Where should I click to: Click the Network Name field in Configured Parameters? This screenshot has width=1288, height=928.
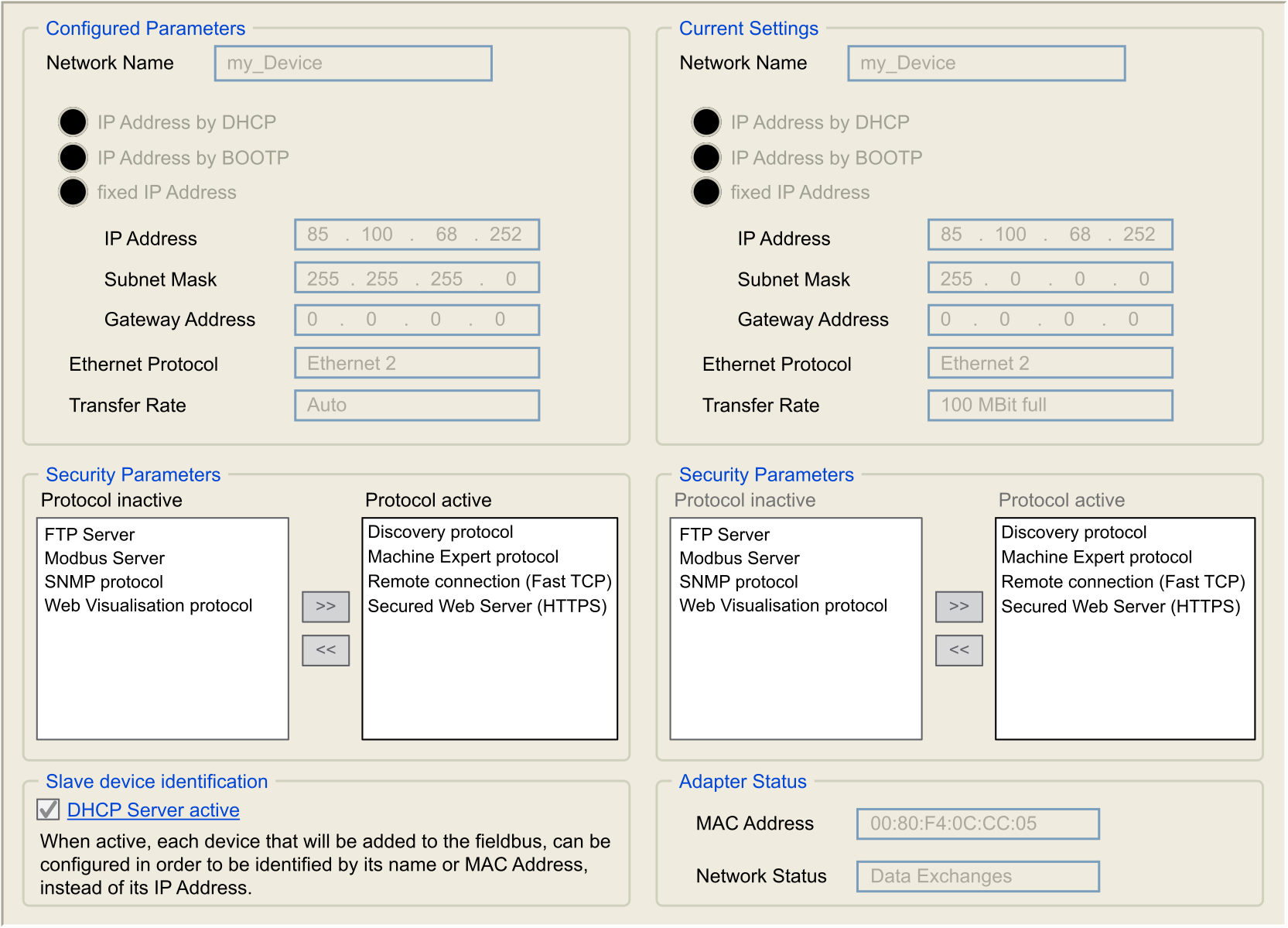tap(353, 63)
